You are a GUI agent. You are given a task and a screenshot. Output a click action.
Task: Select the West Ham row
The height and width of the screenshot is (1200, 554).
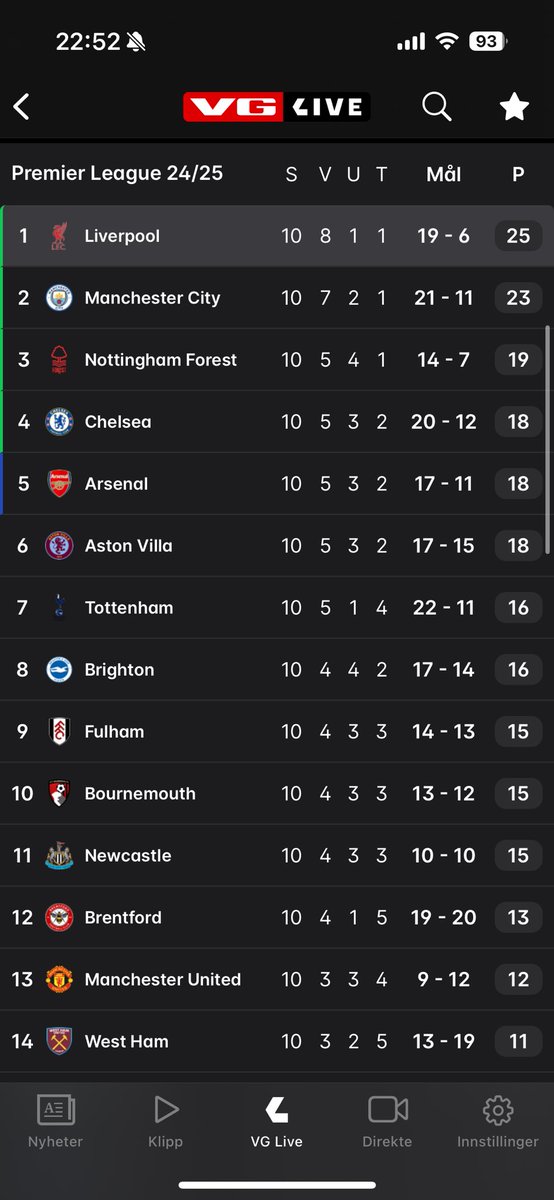277,1042
